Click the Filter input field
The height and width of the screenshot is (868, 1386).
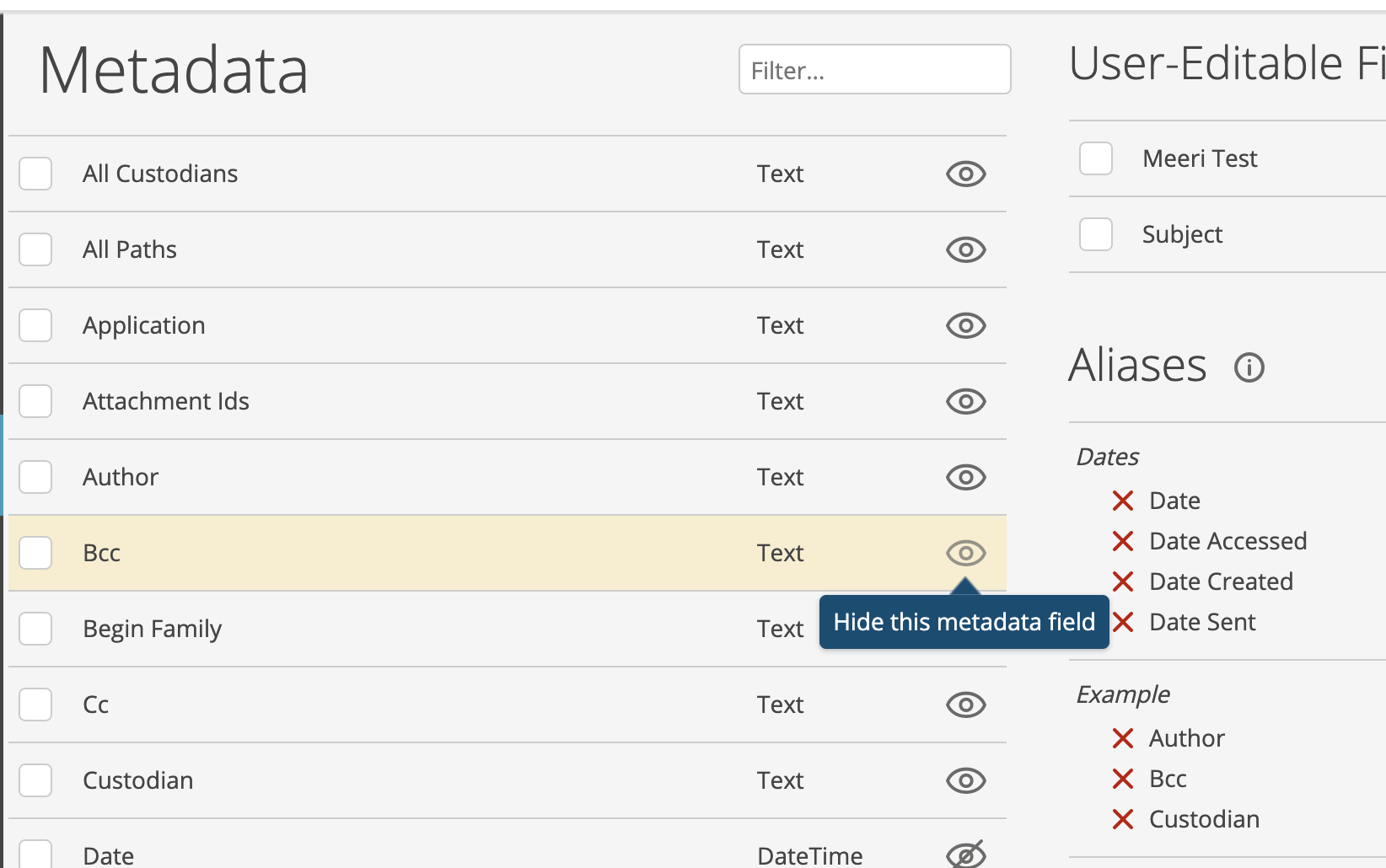[x=875, y=69]
